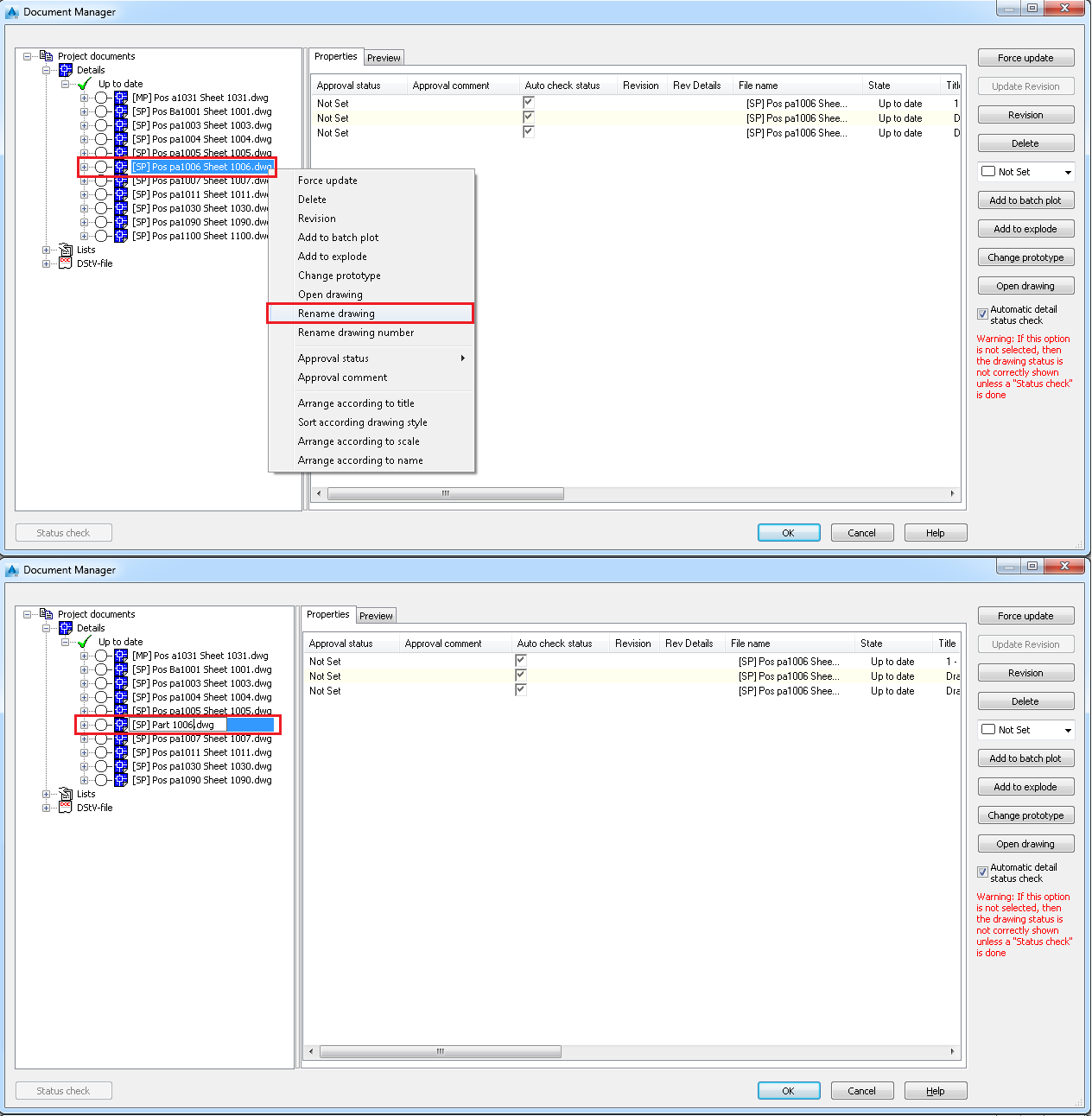Switch to Preview tab in lower window

coord(376,616)
